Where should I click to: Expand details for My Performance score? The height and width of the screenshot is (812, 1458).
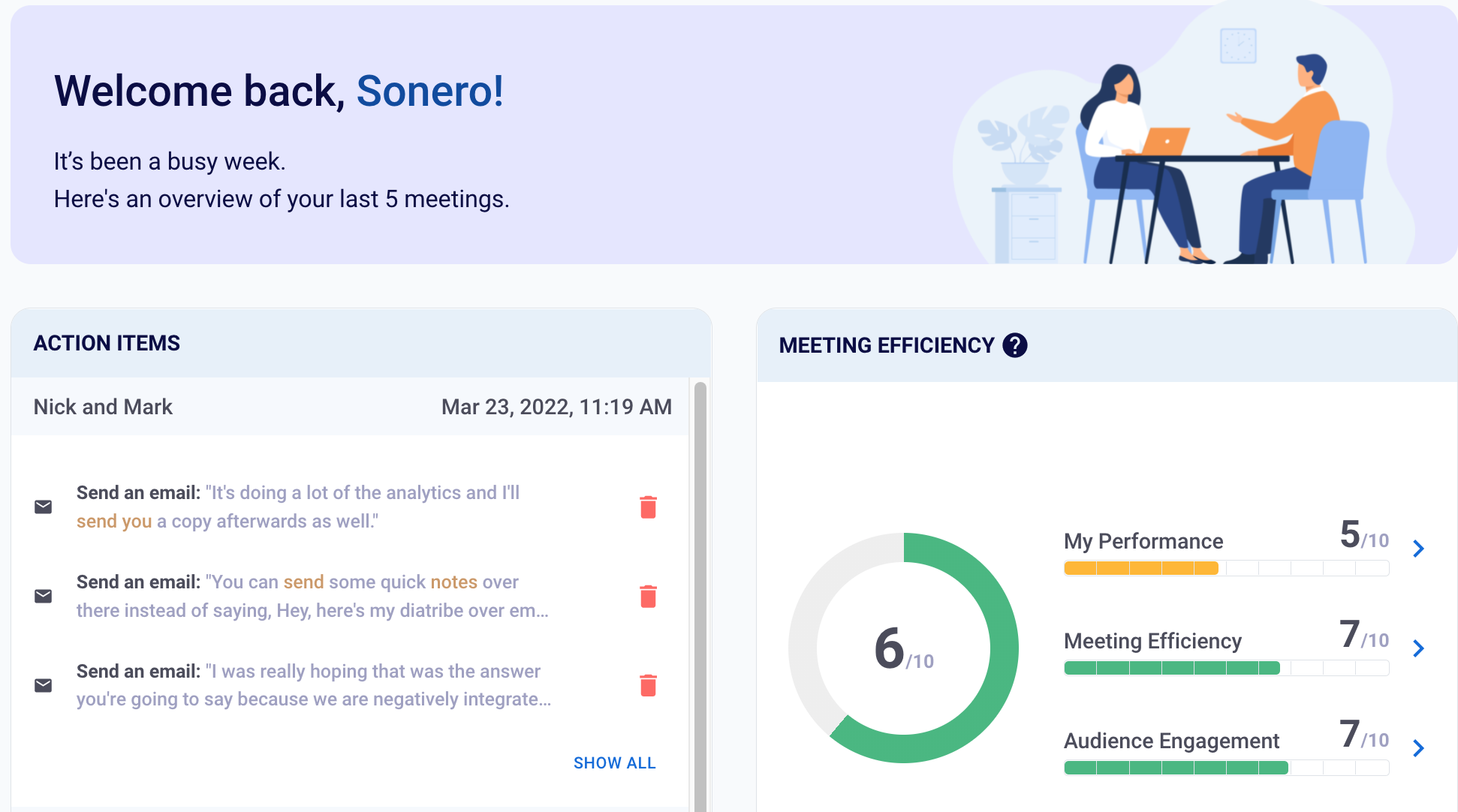coord(1418,549)
